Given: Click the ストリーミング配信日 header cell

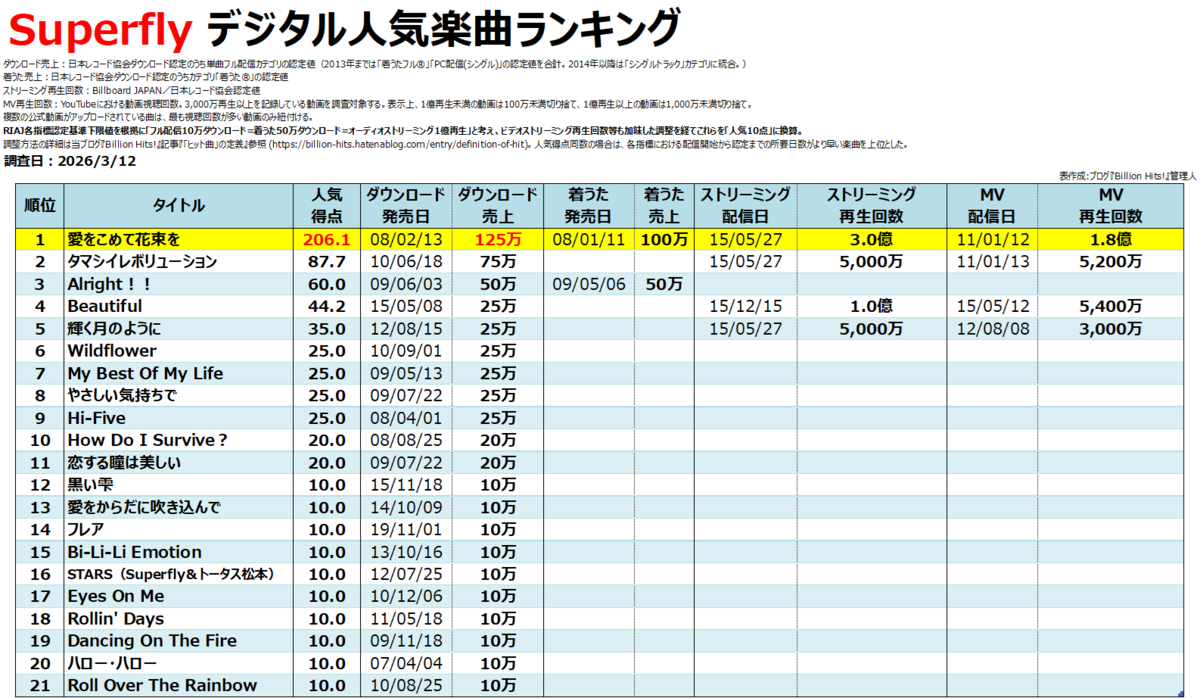Looking at the screenshot, I should [745, 205].
